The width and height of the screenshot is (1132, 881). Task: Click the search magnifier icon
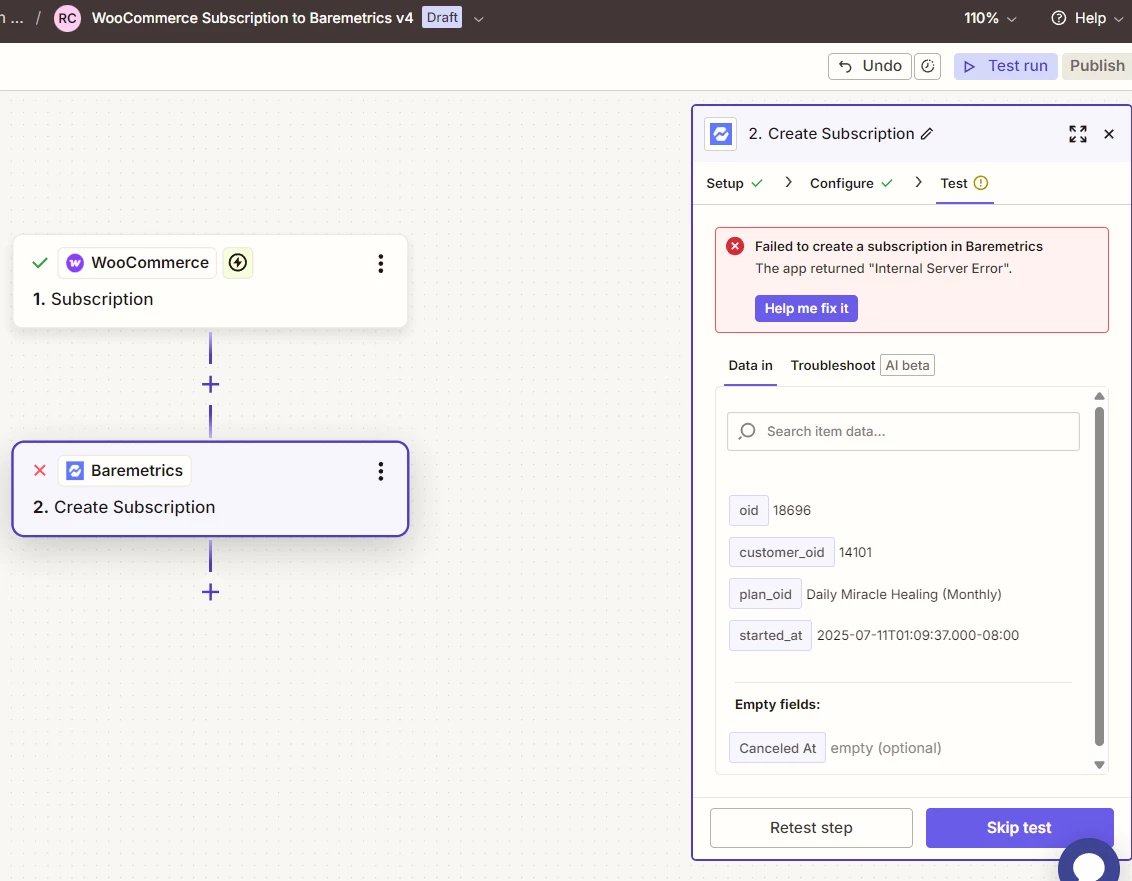click(747, 431)
